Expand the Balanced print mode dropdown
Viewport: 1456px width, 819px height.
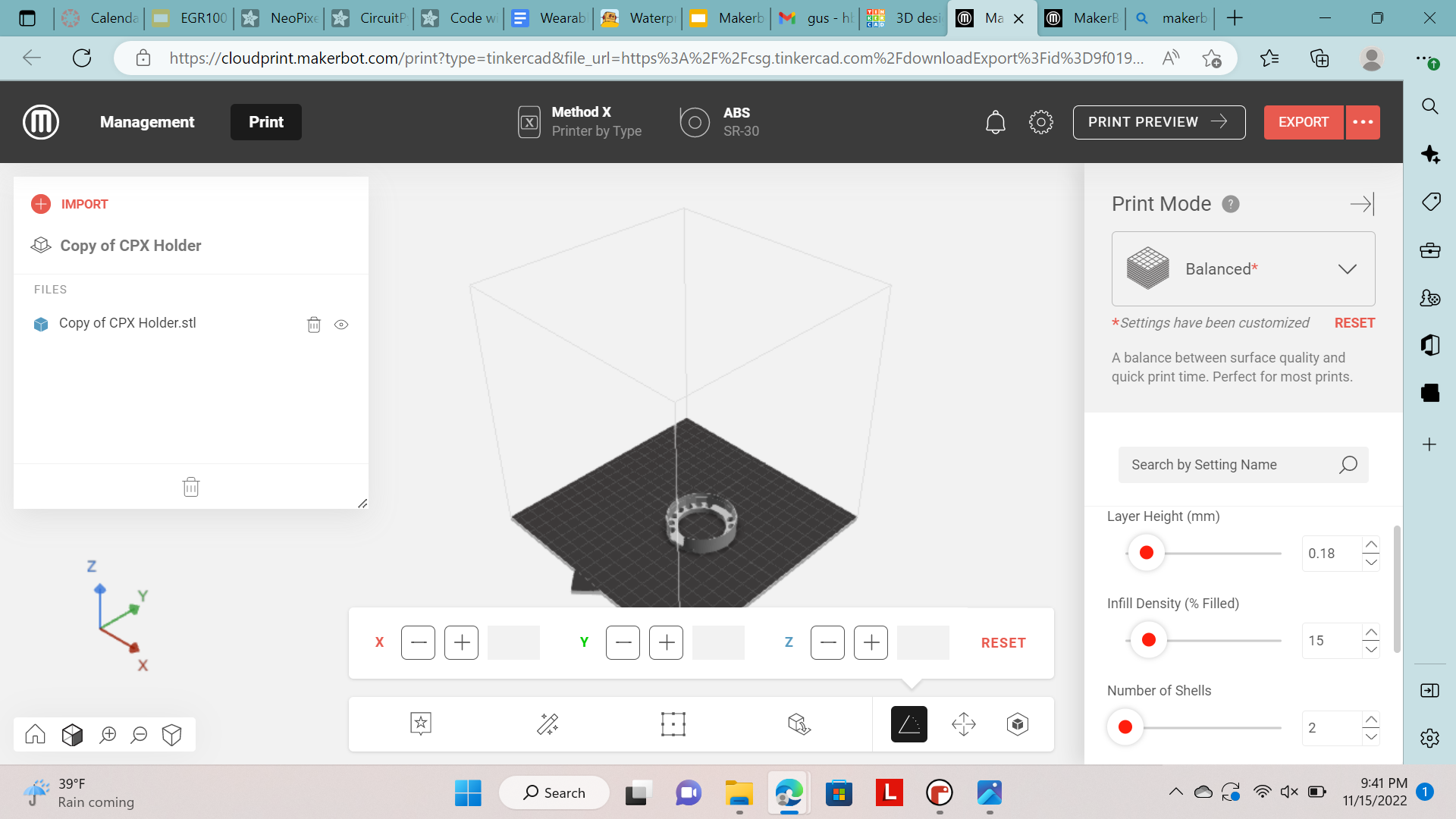pyautogui.click(x=1348, y=268)
